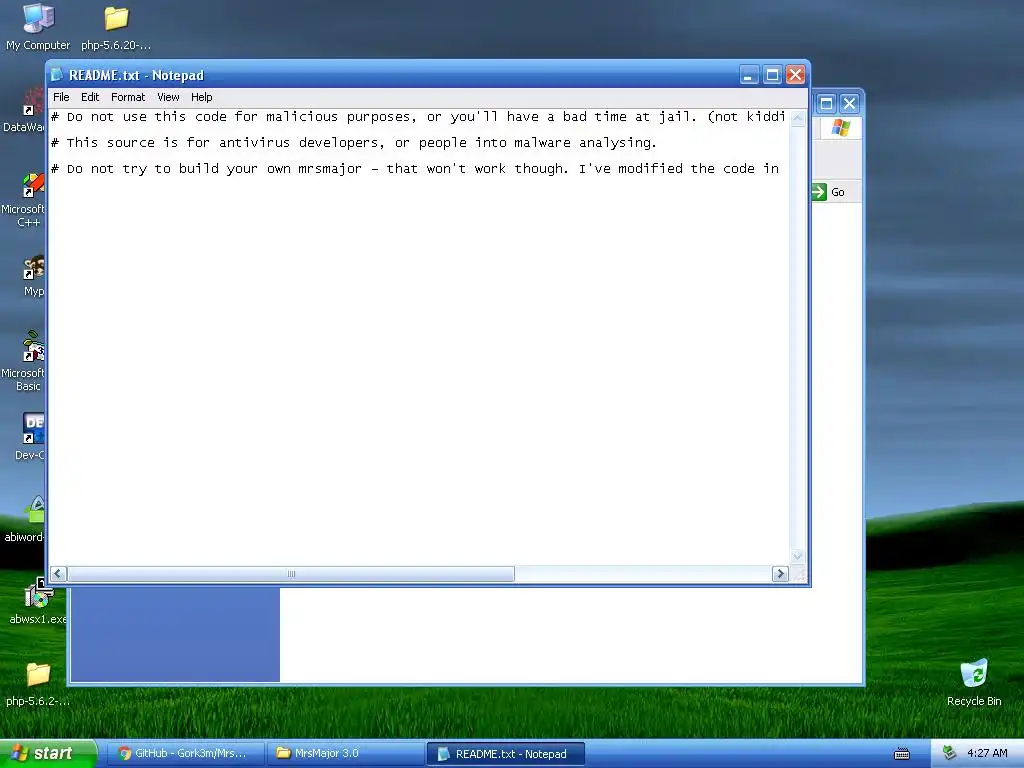Open the Help menu in Notepad
The image size is (1024, 768).
(x=202, y=97)
